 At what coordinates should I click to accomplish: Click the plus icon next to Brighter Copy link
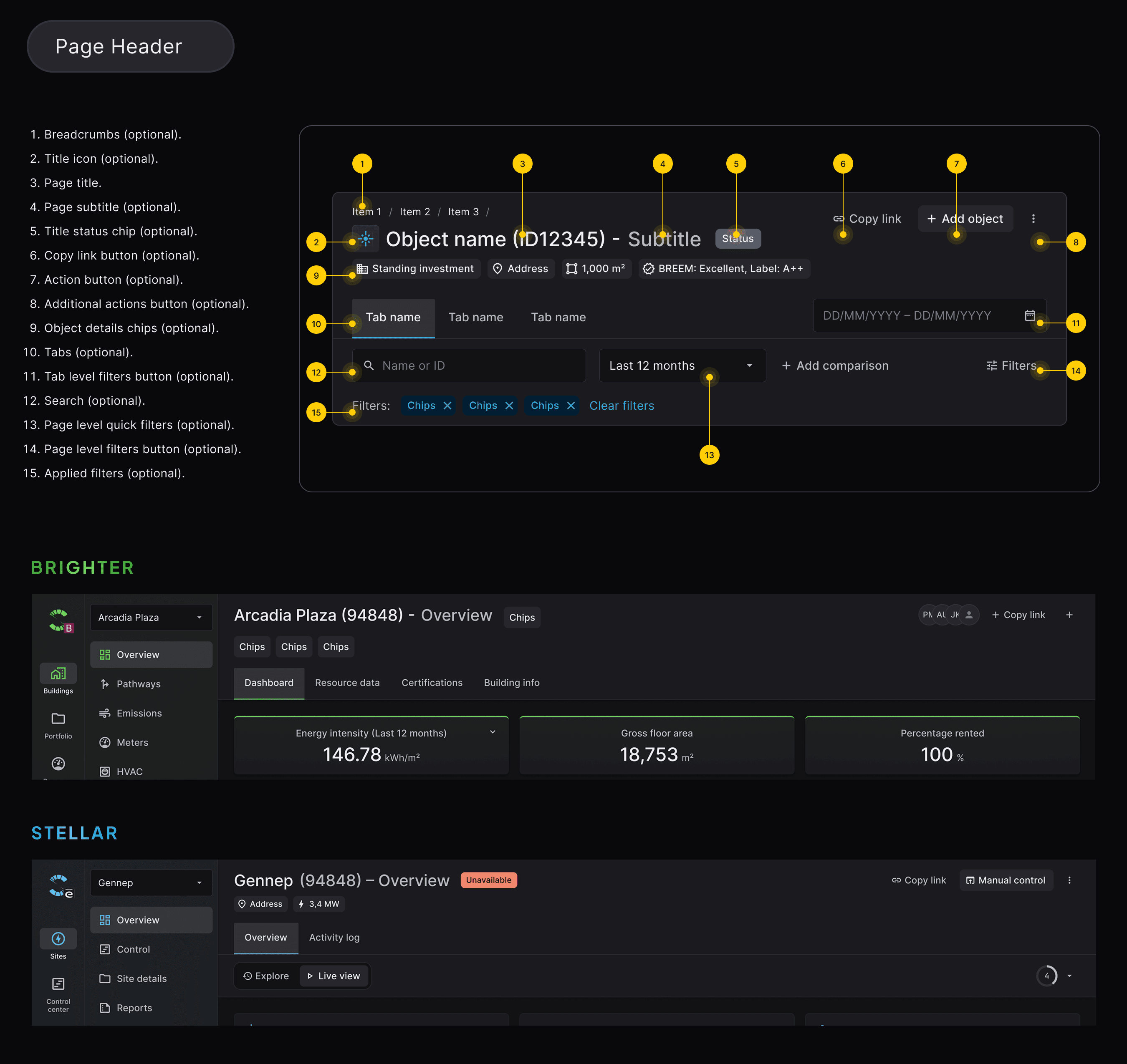tap(1069, 615)
